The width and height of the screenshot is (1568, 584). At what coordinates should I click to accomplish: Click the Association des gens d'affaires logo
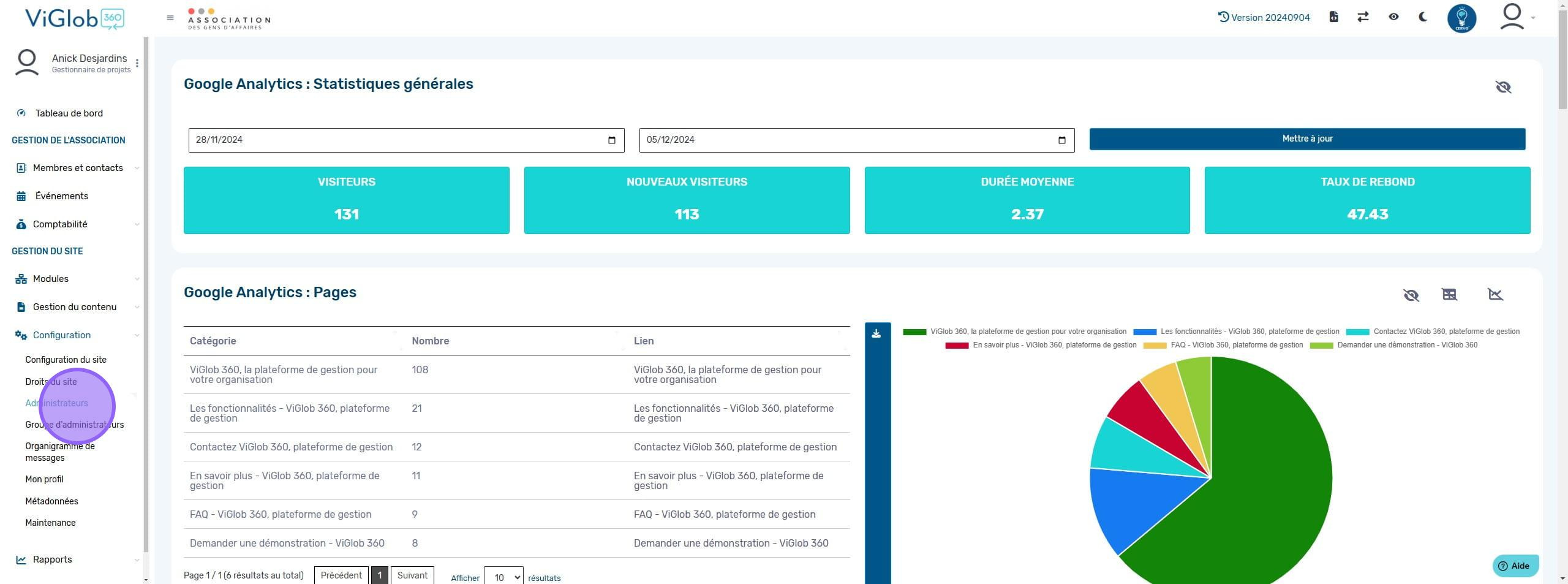coord(229,19)
